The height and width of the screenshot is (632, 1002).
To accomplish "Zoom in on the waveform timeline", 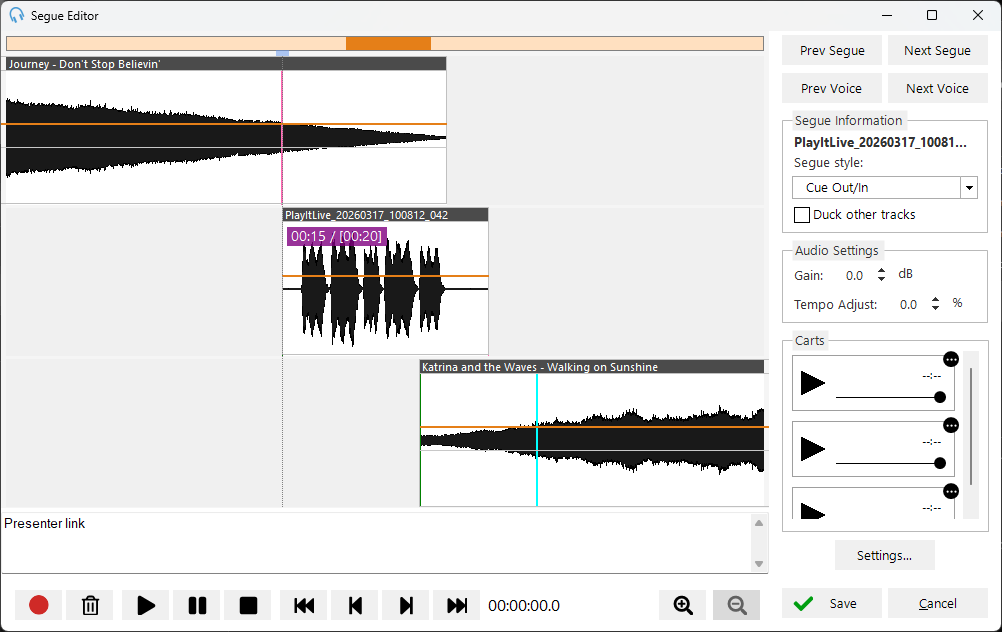I will [682, 605].
